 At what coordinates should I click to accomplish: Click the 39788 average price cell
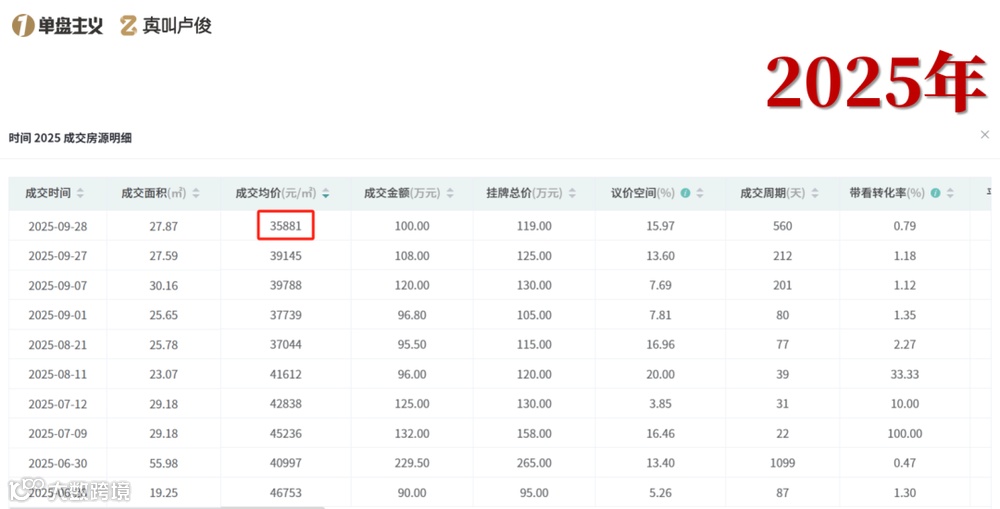click(286, 286)
